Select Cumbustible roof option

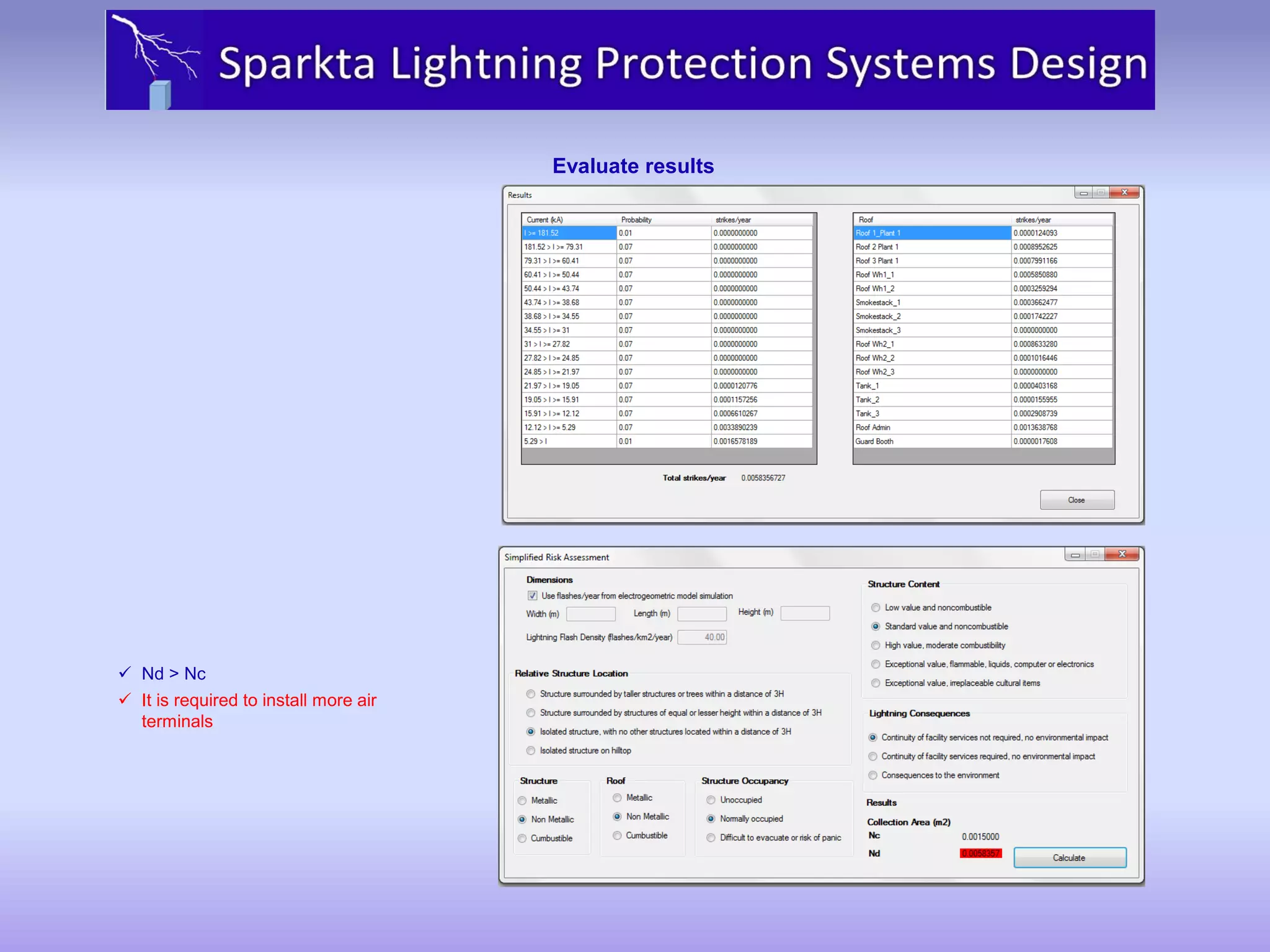coord(617,835)
